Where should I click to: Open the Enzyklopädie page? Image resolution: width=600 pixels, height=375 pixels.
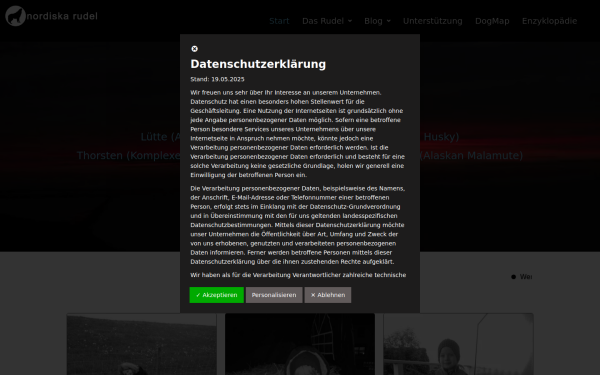point(549,21)
